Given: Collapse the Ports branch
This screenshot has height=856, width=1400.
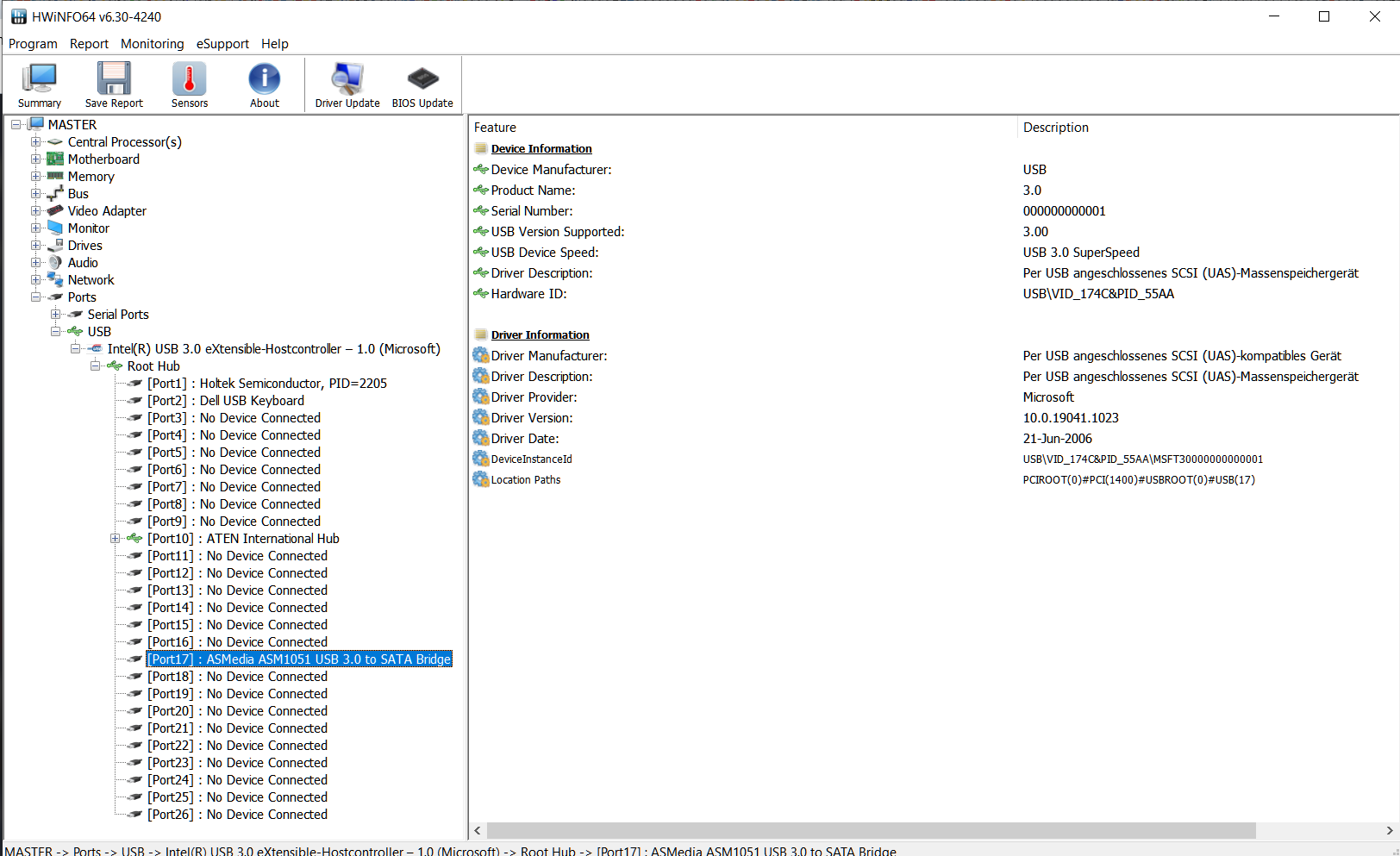Looking at the screenshot, I should 35,297.
